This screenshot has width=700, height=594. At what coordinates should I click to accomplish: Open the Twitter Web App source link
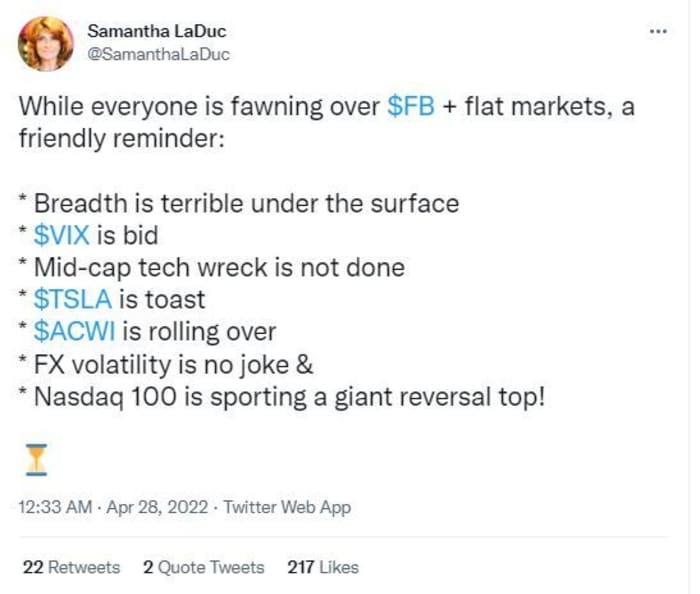coord(287,507)
